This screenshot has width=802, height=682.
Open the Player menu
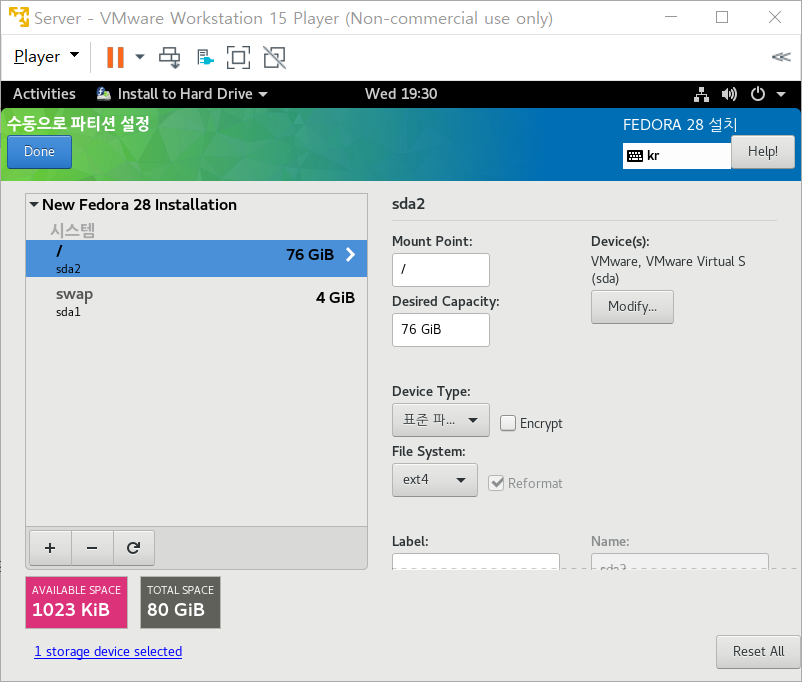click(x=46, y=56)
